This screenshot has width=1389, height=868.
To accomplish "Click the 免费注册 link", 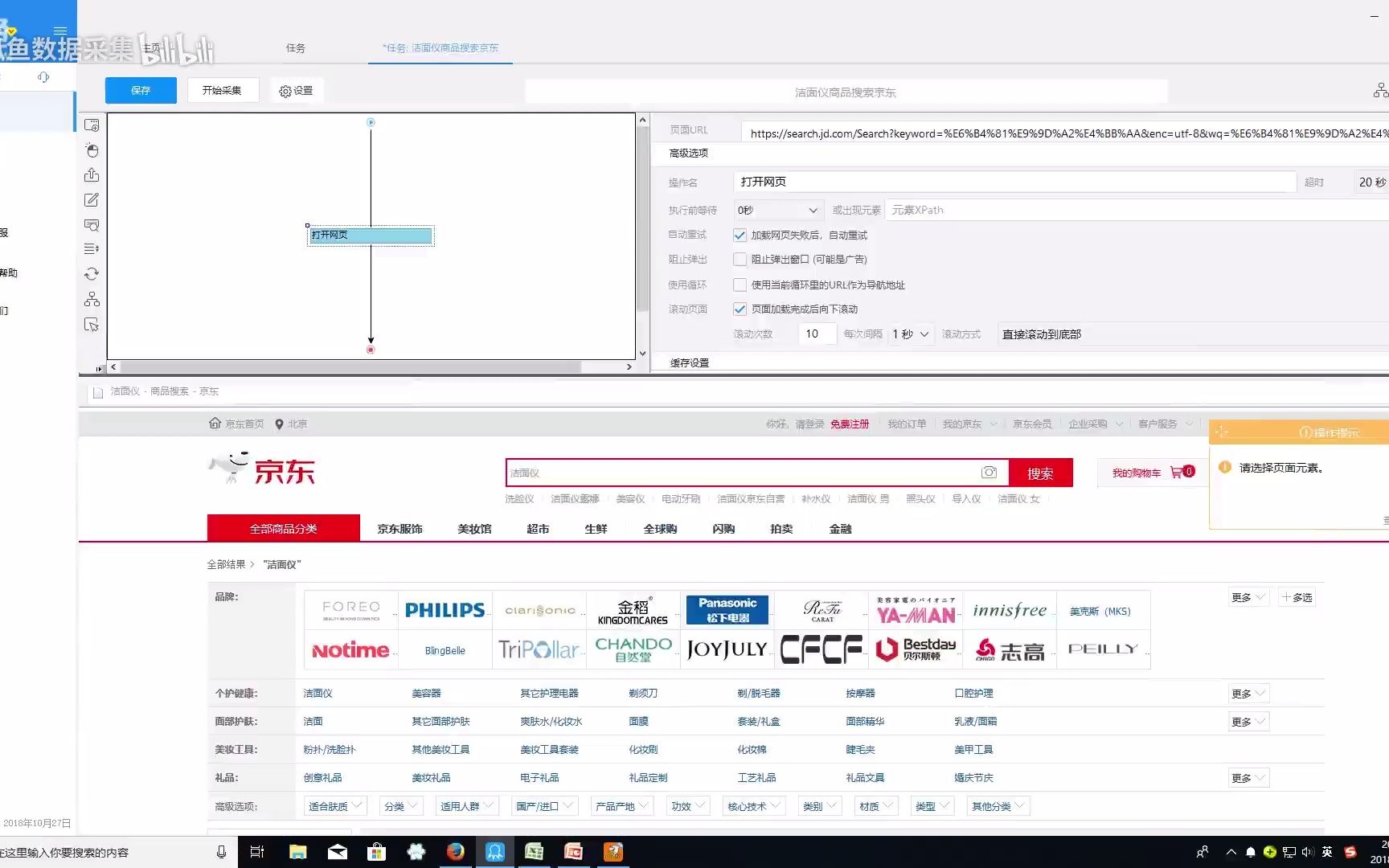I will pyautogui.click(x=850, y=424).
